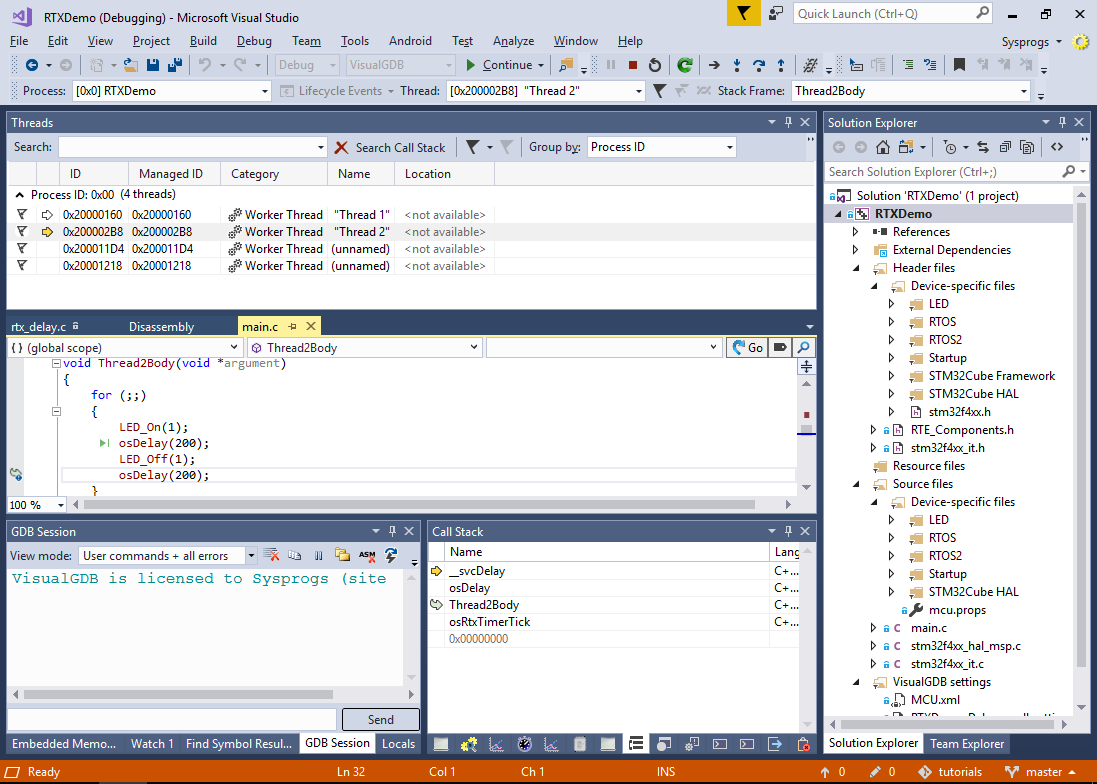Click the real-time watch clock icon at bottom
1097x784 pixels.
[524, 744]
